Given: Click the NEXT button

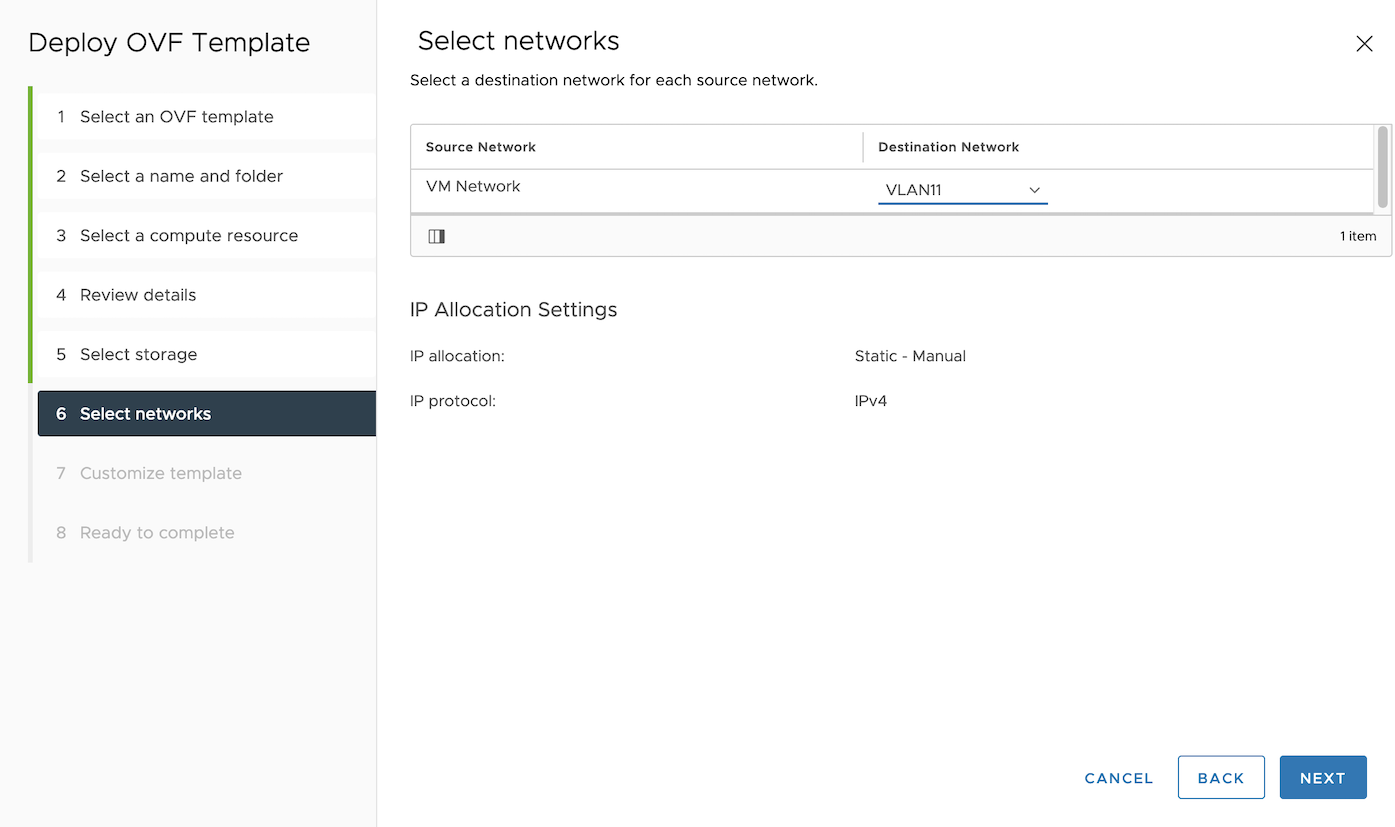Looking at the screenshot, I should [1322, 777].
